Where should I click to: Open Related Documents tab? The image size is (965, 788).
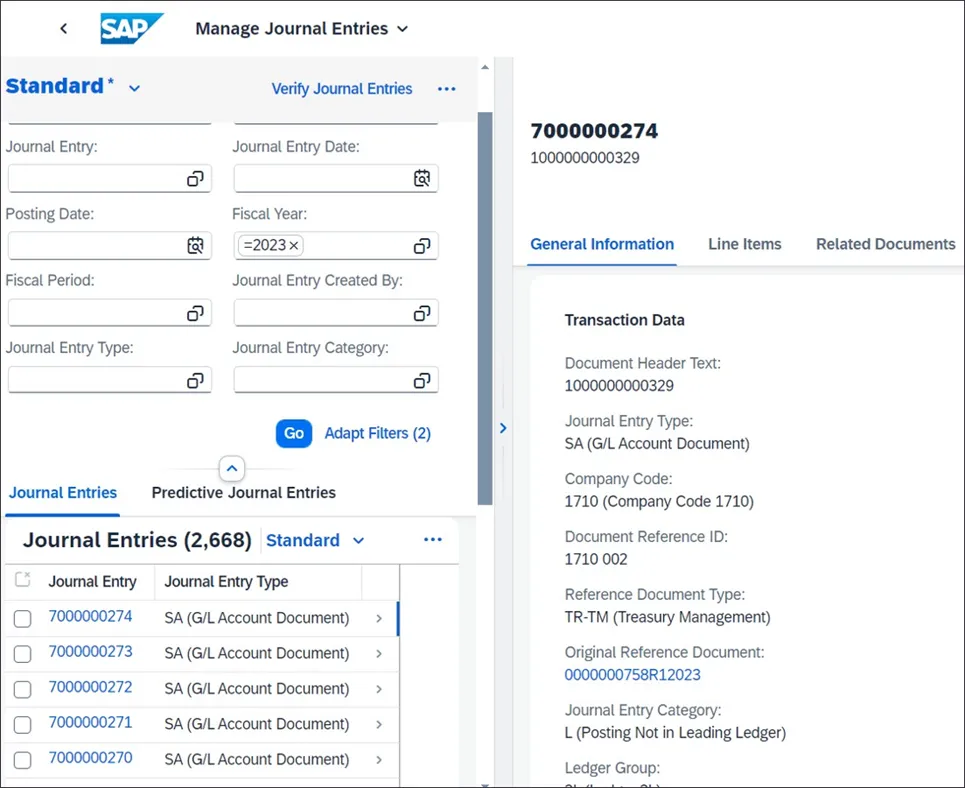[x=886, y=244]
